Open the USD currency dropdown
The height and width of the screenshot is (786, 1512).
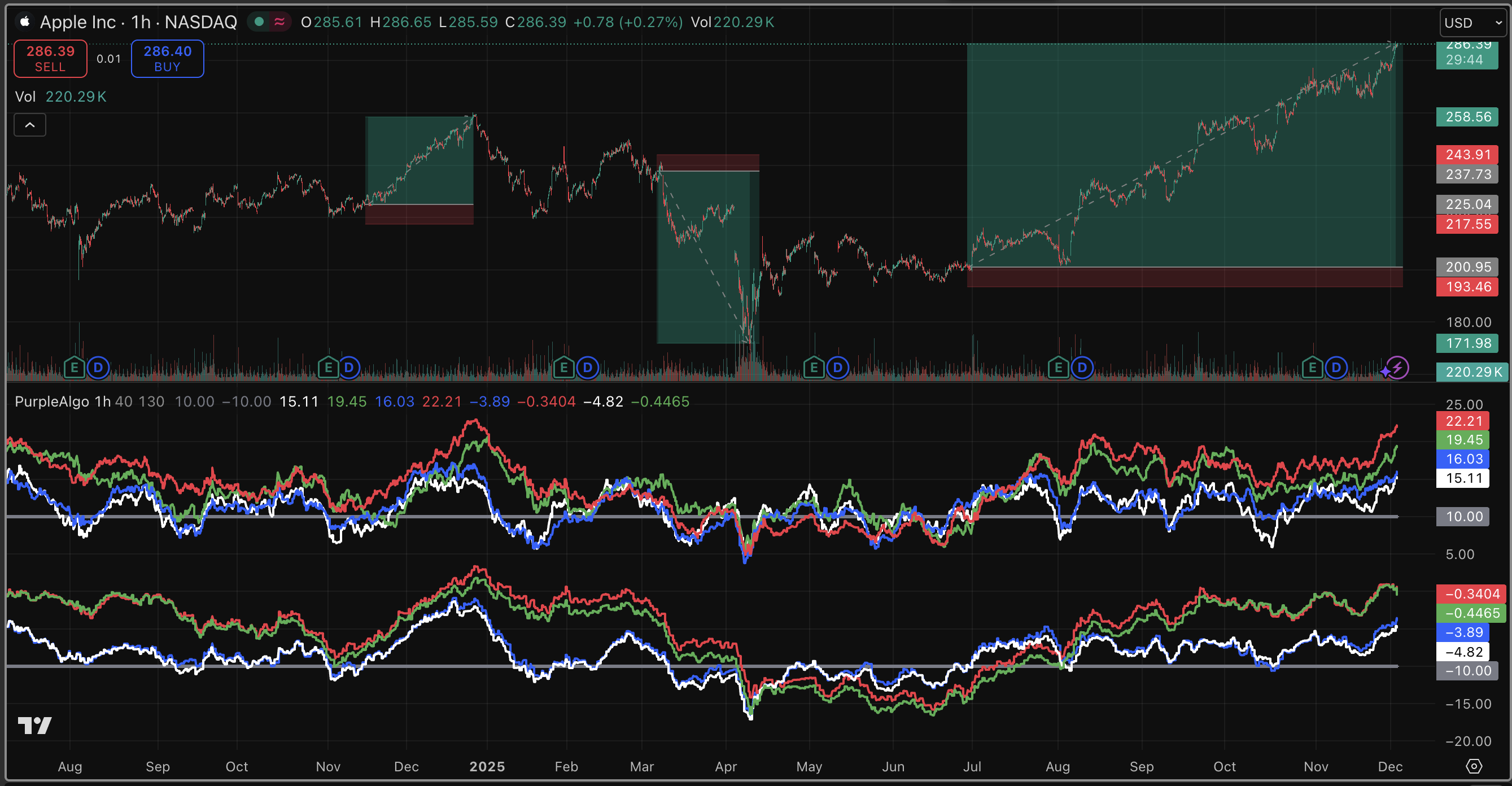tap(1472, 23)
